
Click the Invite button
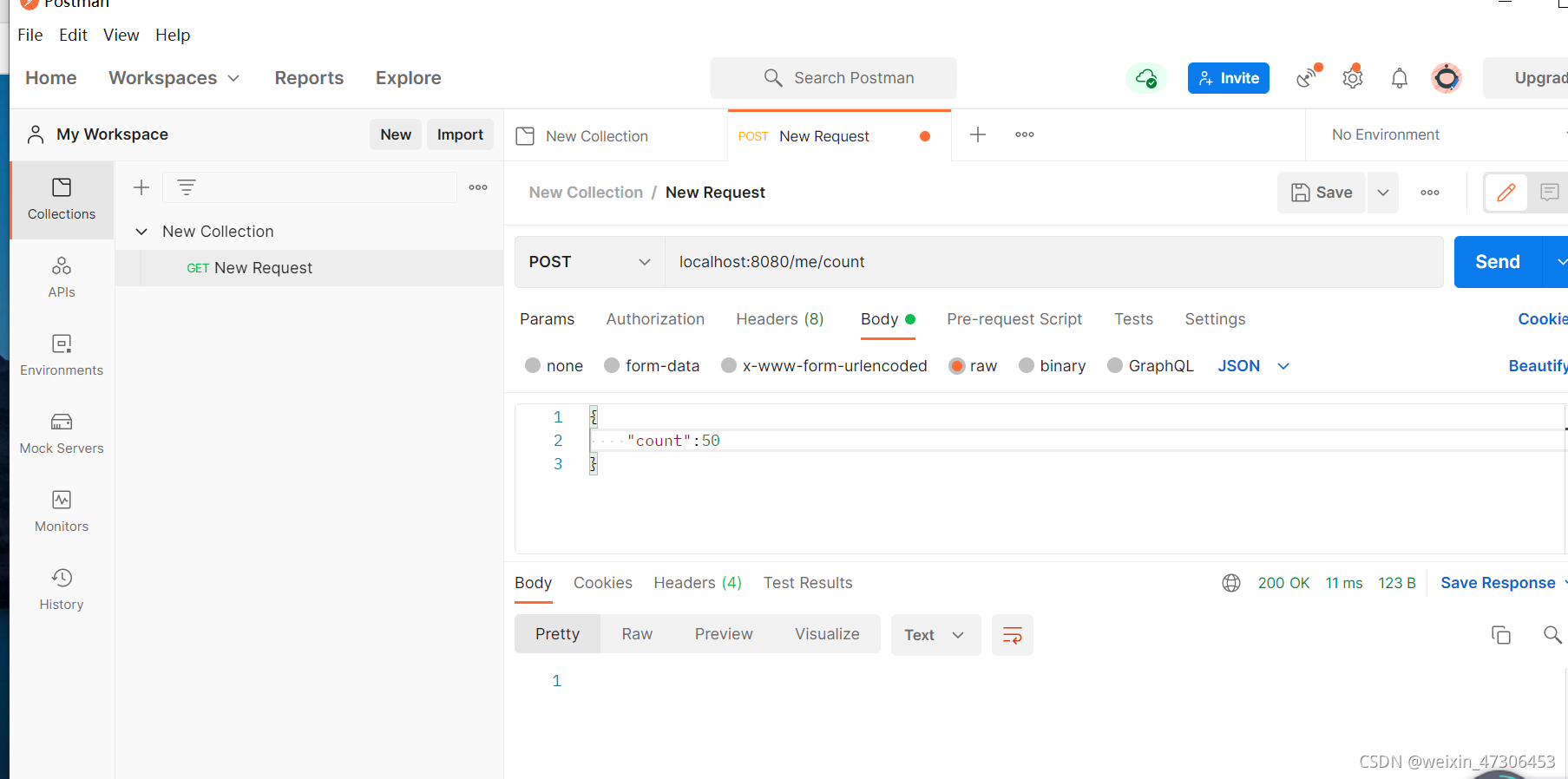1229,78
